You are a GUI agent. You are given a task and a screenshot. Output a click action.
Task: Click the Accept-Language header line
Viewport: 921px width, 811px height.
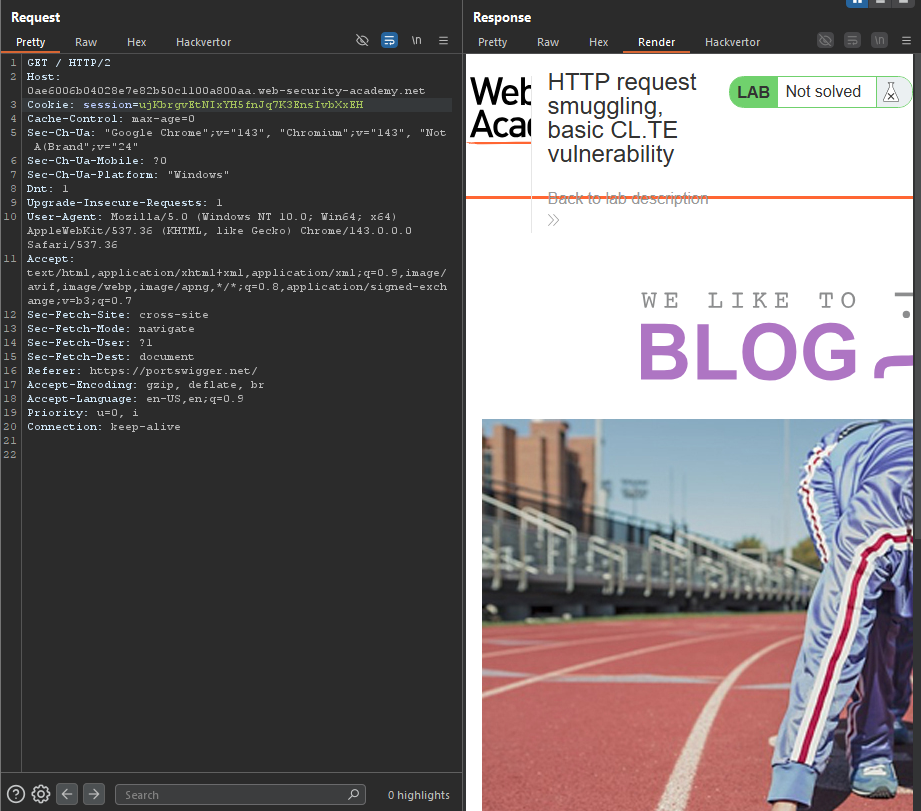tap(135, 399)
